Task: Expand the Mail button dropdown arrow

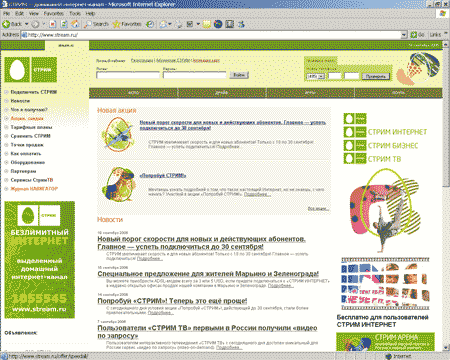Action: (170, 24)
